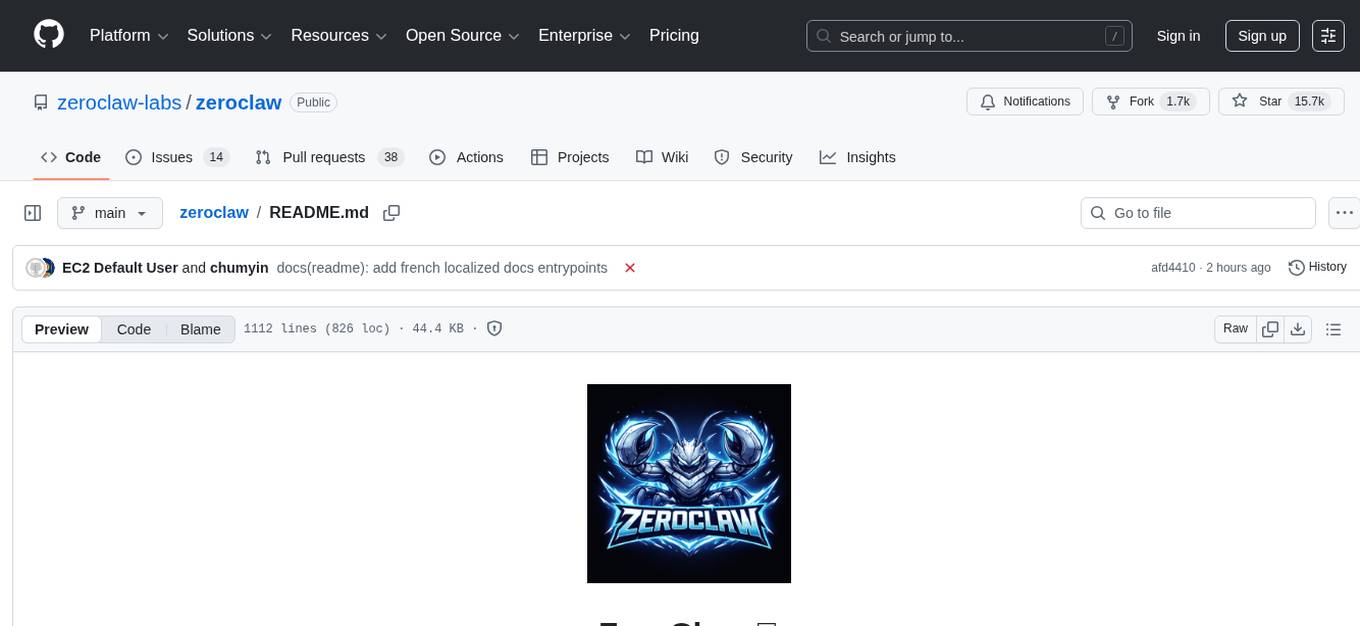
Task: Copy the README.md file path
Action: 391,212
